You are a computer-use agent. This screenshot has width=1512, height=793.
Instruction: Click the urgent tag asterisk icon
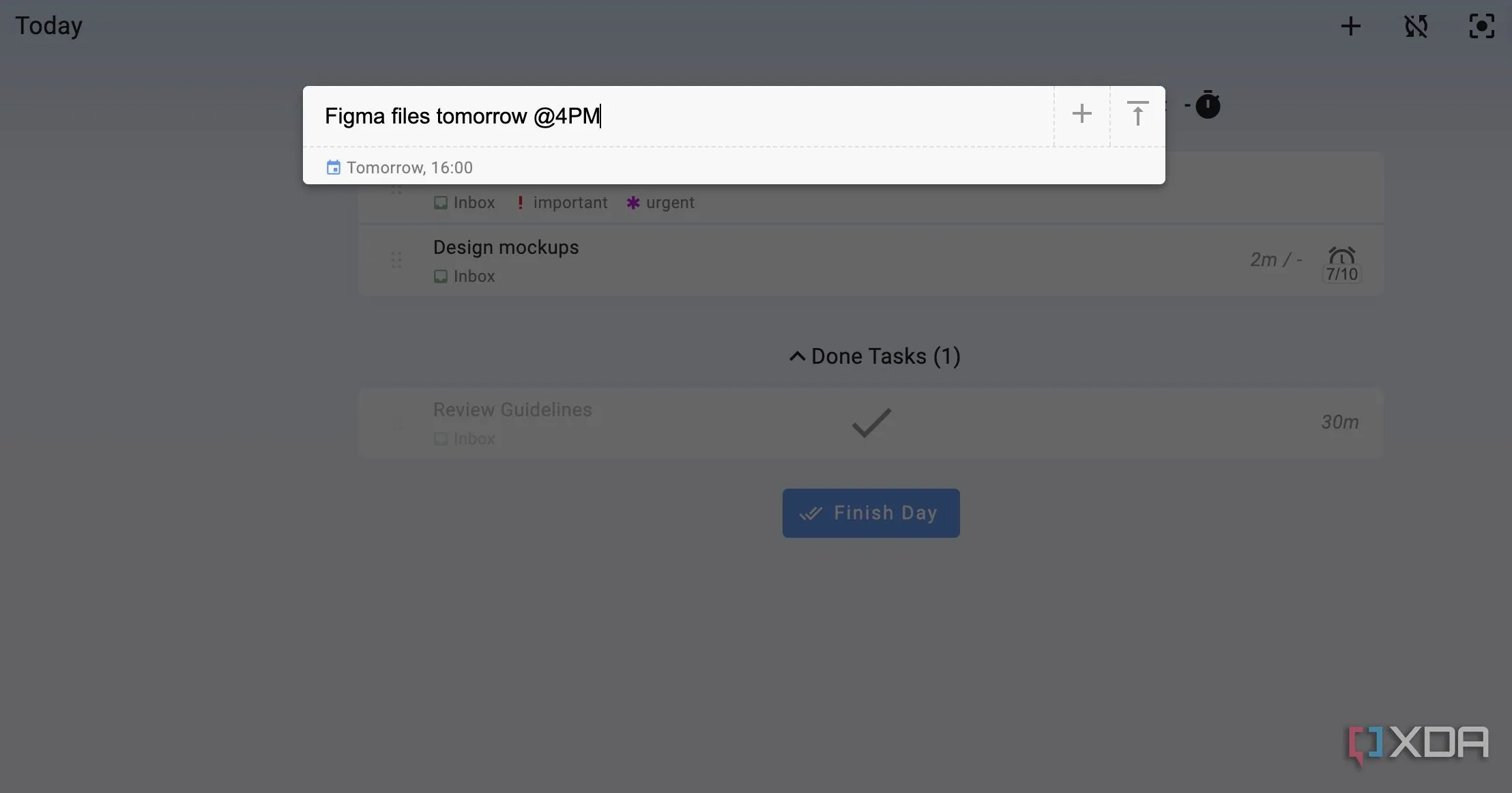[x=633, y=203]
